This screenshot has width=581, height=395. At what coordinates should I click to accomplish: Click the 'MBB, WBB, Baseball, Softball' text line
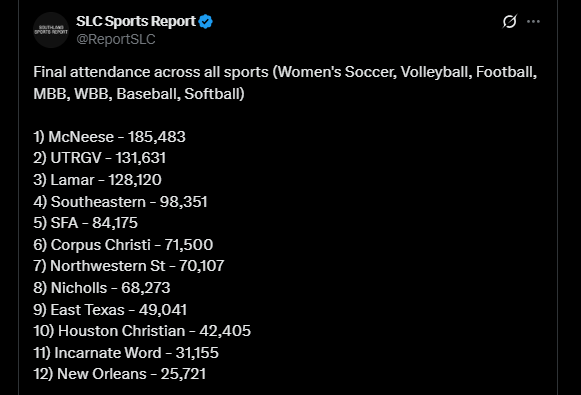click(139, 94)
